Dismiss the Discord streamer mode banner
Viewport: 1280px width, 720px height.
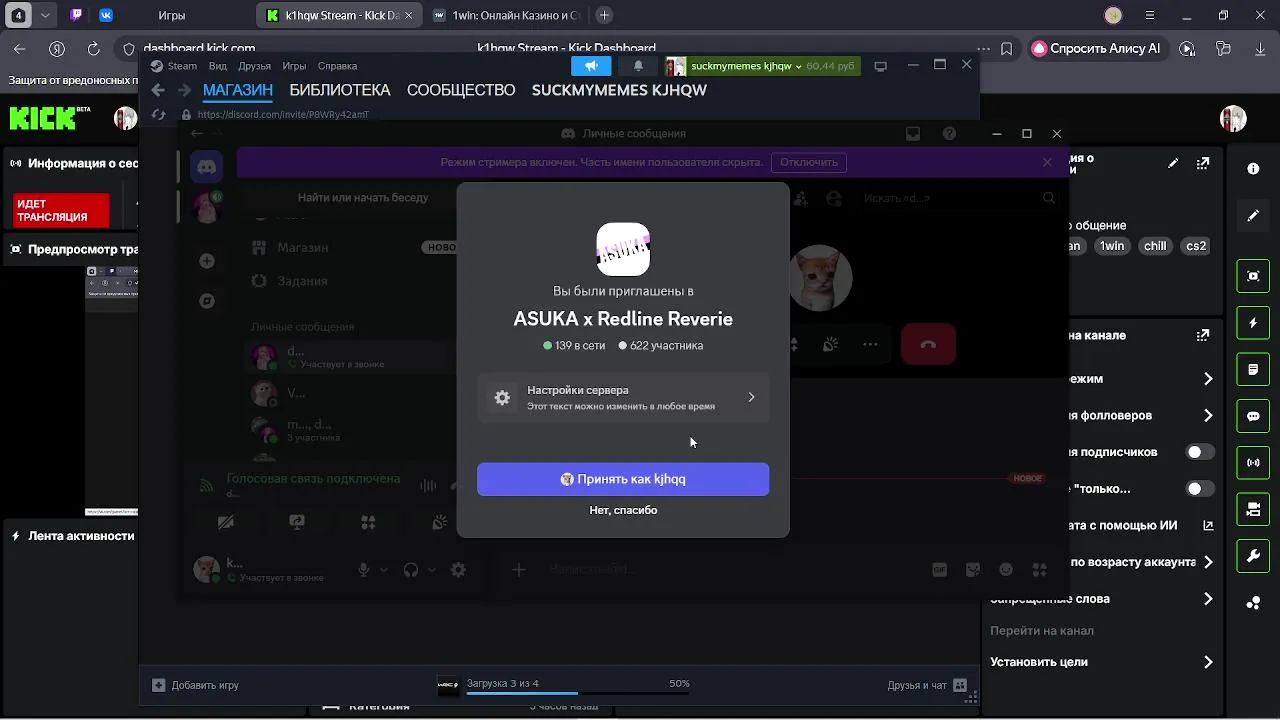pyautogui.click(x=1047, y=162)
